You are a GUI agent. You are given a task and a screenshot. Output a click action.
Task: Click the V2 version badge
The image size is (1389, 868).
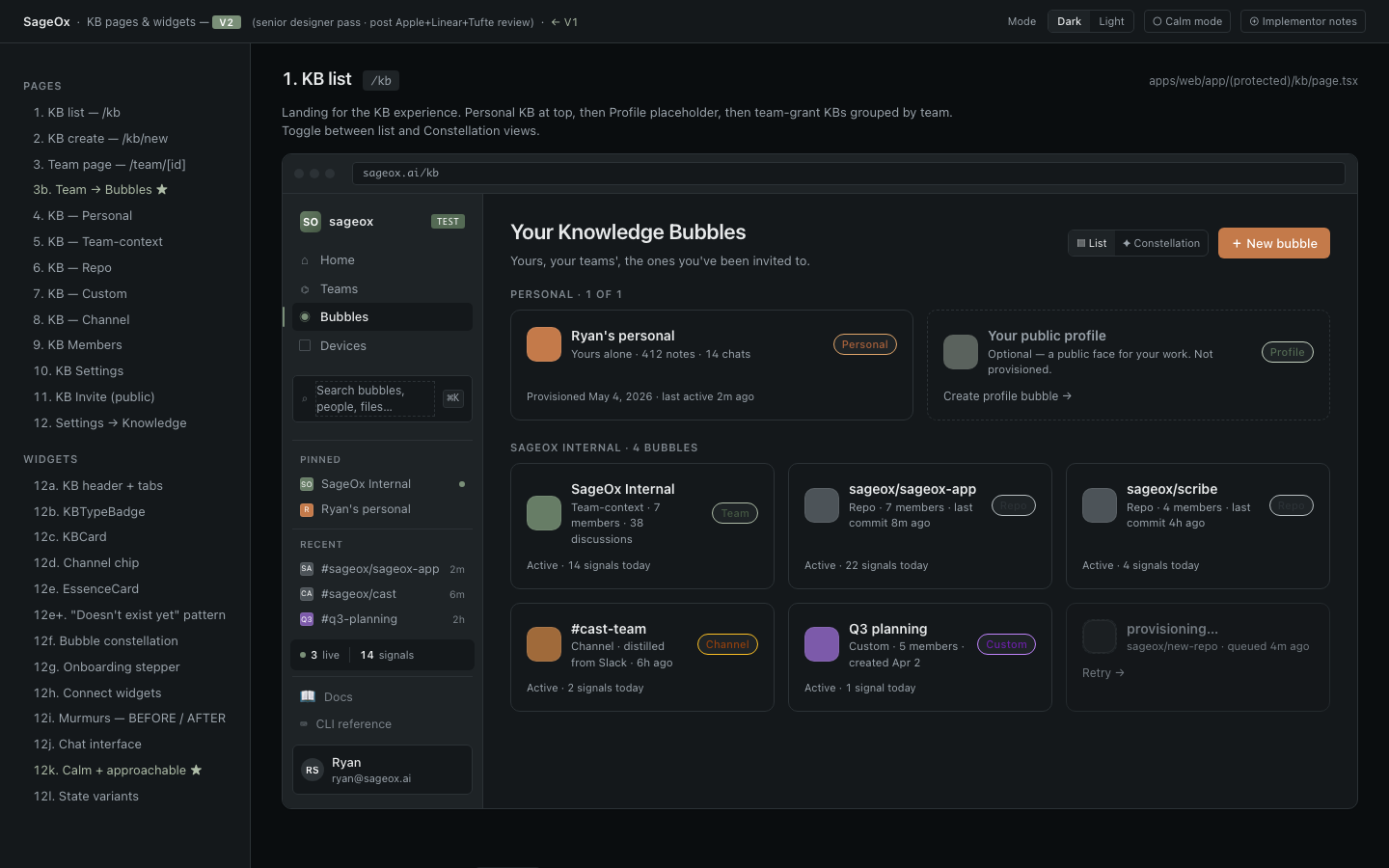click(x=226, y=22)
